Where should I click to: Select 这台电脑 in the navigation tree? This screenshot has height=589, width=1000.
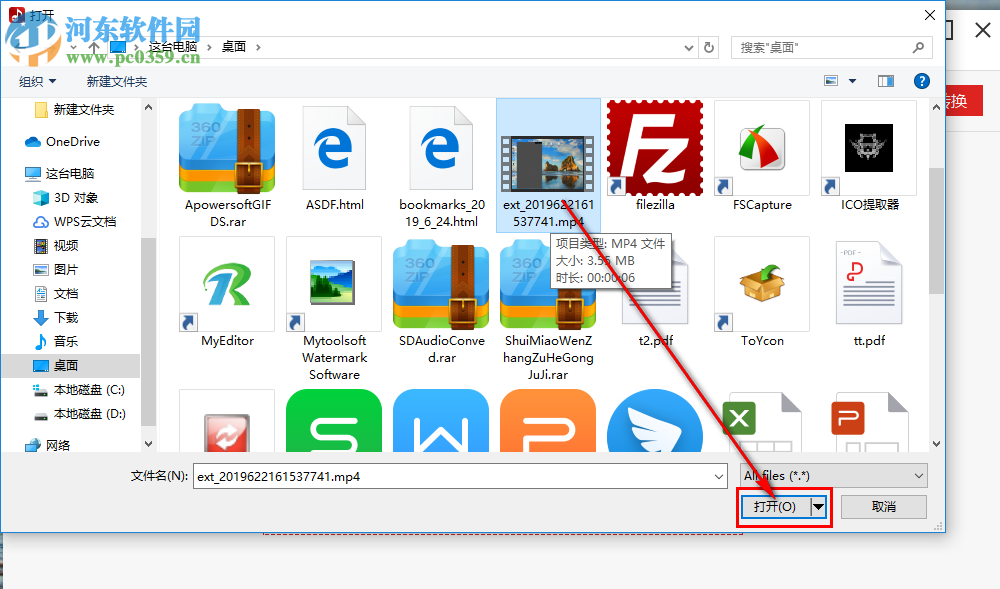[x=69, y=173]
